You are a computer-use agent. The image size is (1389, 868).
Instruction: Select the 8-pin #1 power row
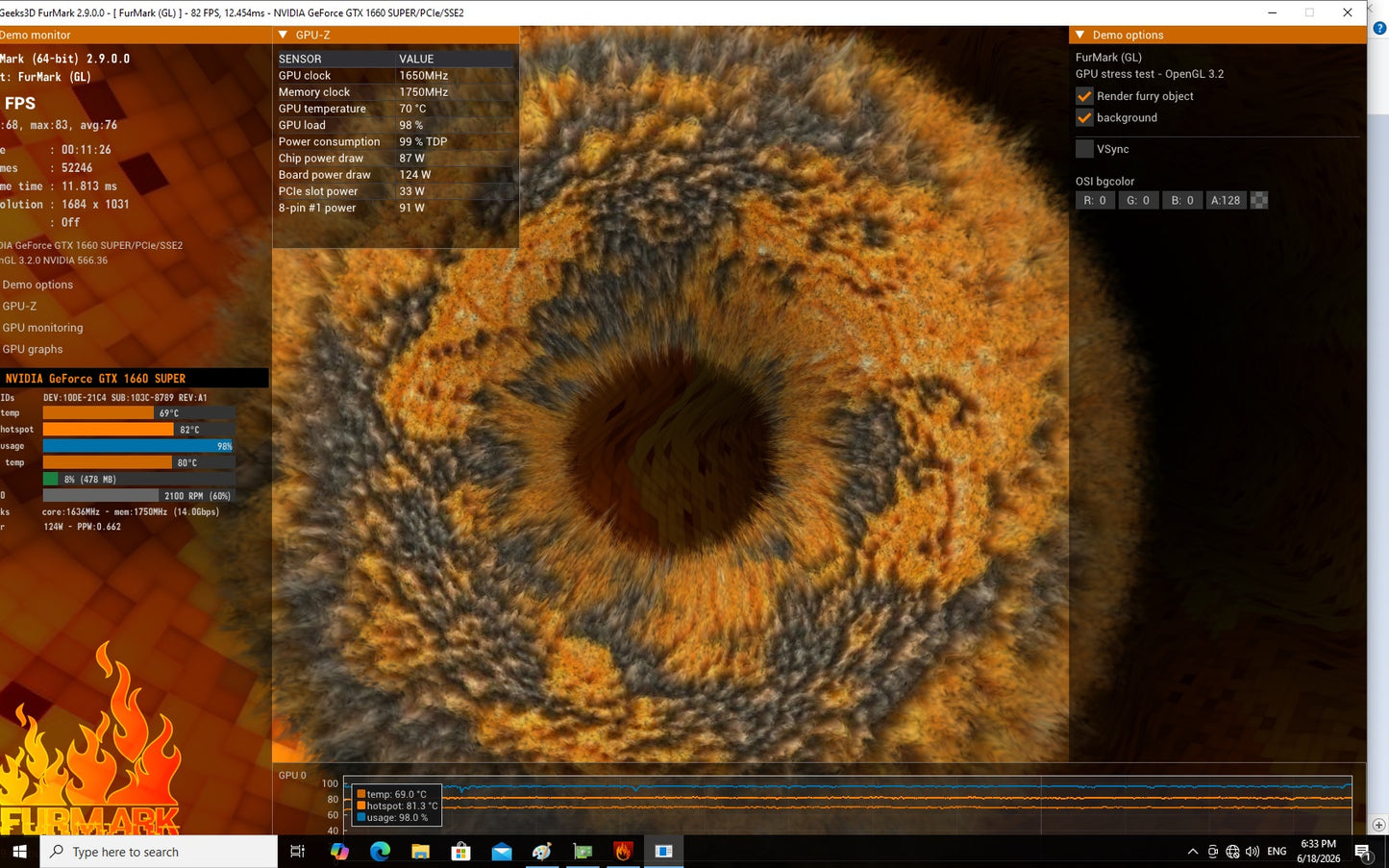395,208
